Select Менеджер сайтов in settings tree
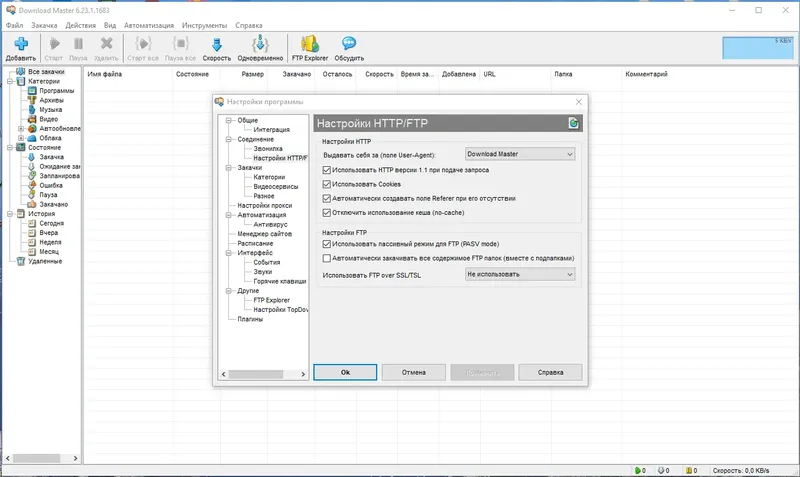Viewport: 800px width, 477px height. point(264,234)
